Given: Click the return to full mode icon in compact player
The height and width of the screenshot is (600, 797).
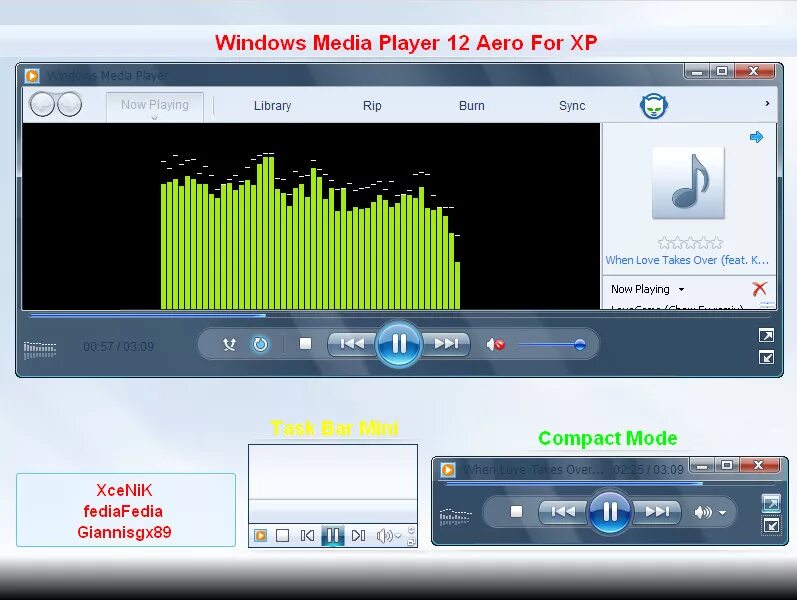Looking at the screenshot, I should [x=771, y=525].
